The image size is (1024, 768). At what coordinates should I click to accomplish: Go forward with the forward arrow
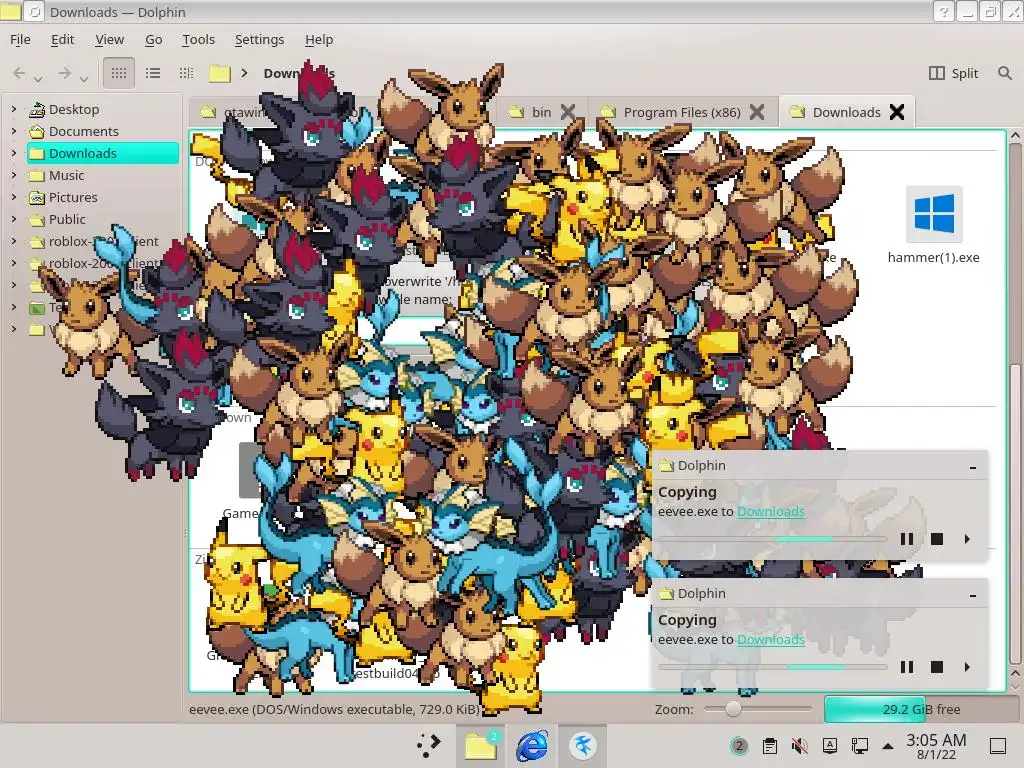(x=65, y=73)
